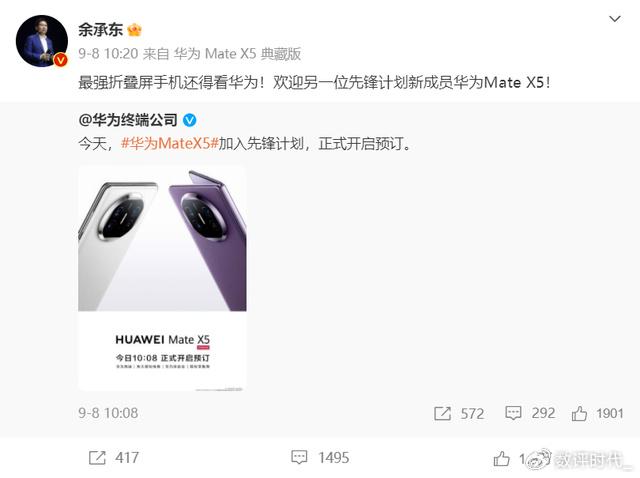Click the blue verified badge of 华为终端公司

coord(189,120)
